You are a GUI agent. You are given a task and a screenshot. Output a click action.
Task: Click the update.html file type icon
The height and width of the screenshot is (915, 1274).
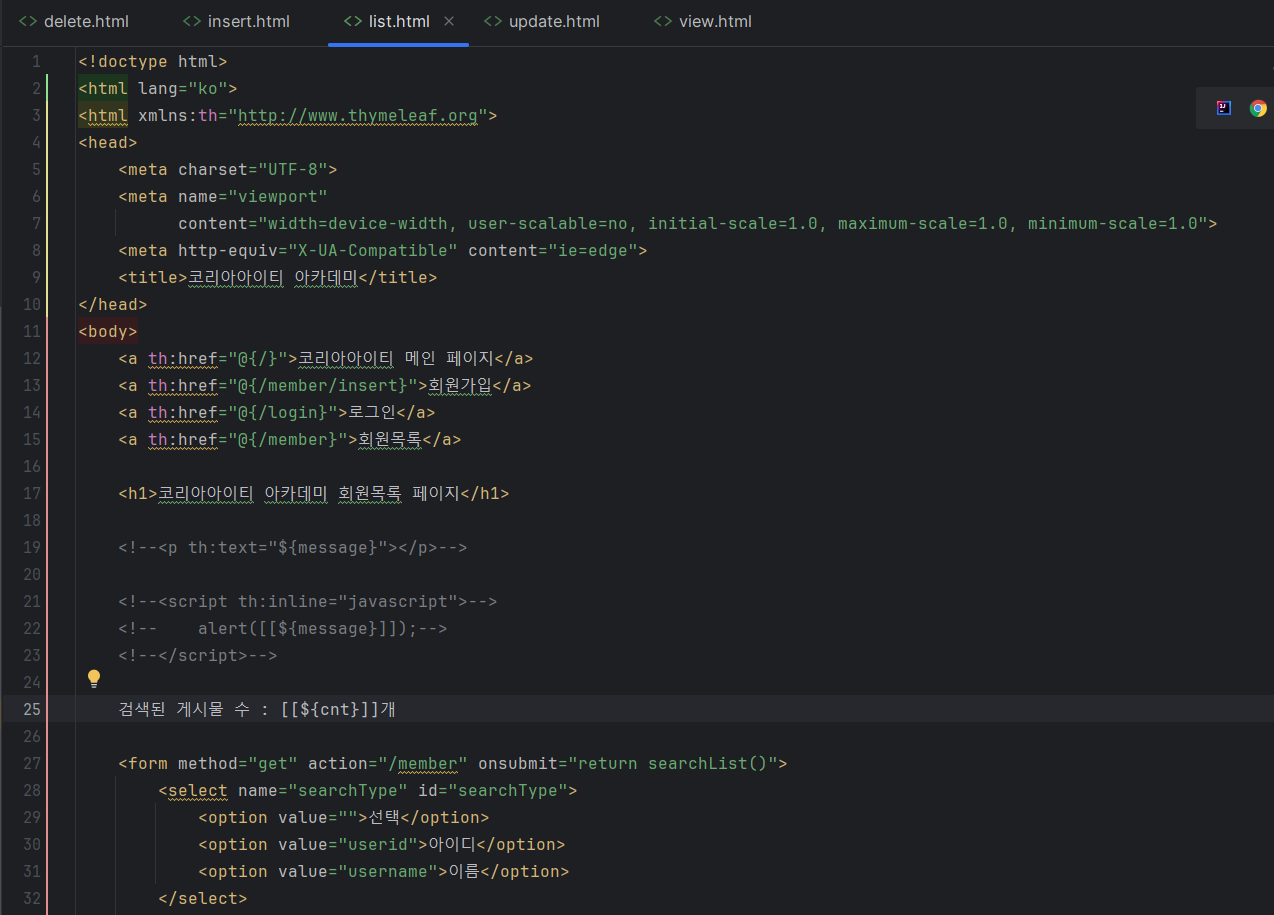point(493,21)
